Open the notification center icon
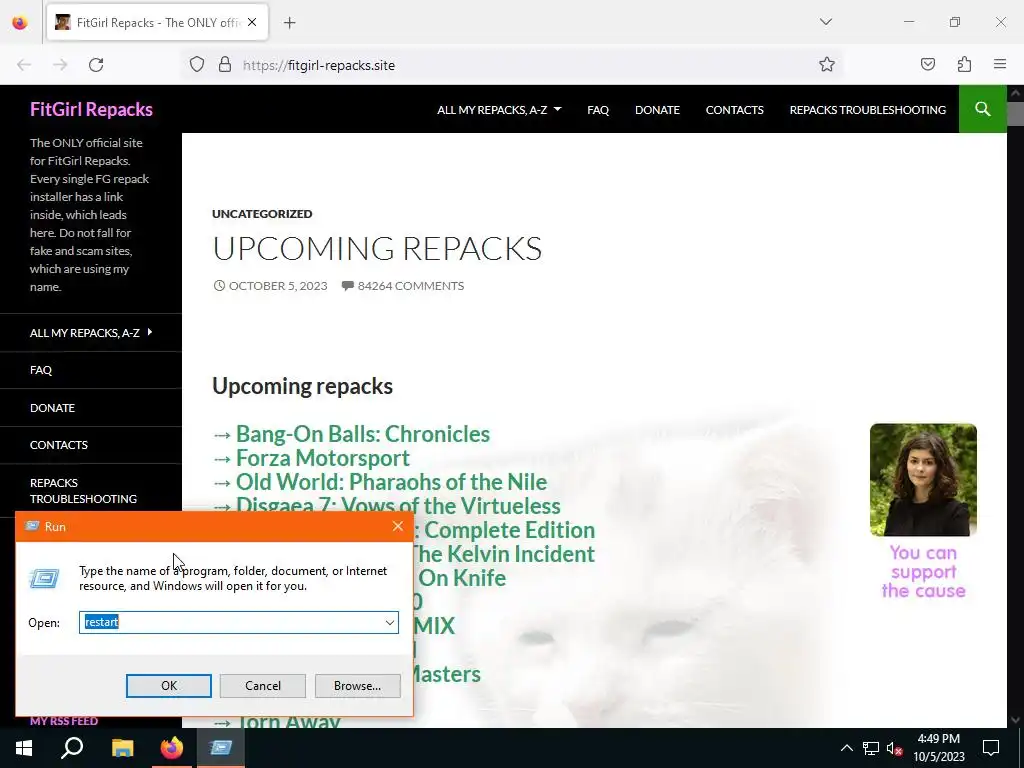The image size is (1024, 768). [x=991, y=748]
